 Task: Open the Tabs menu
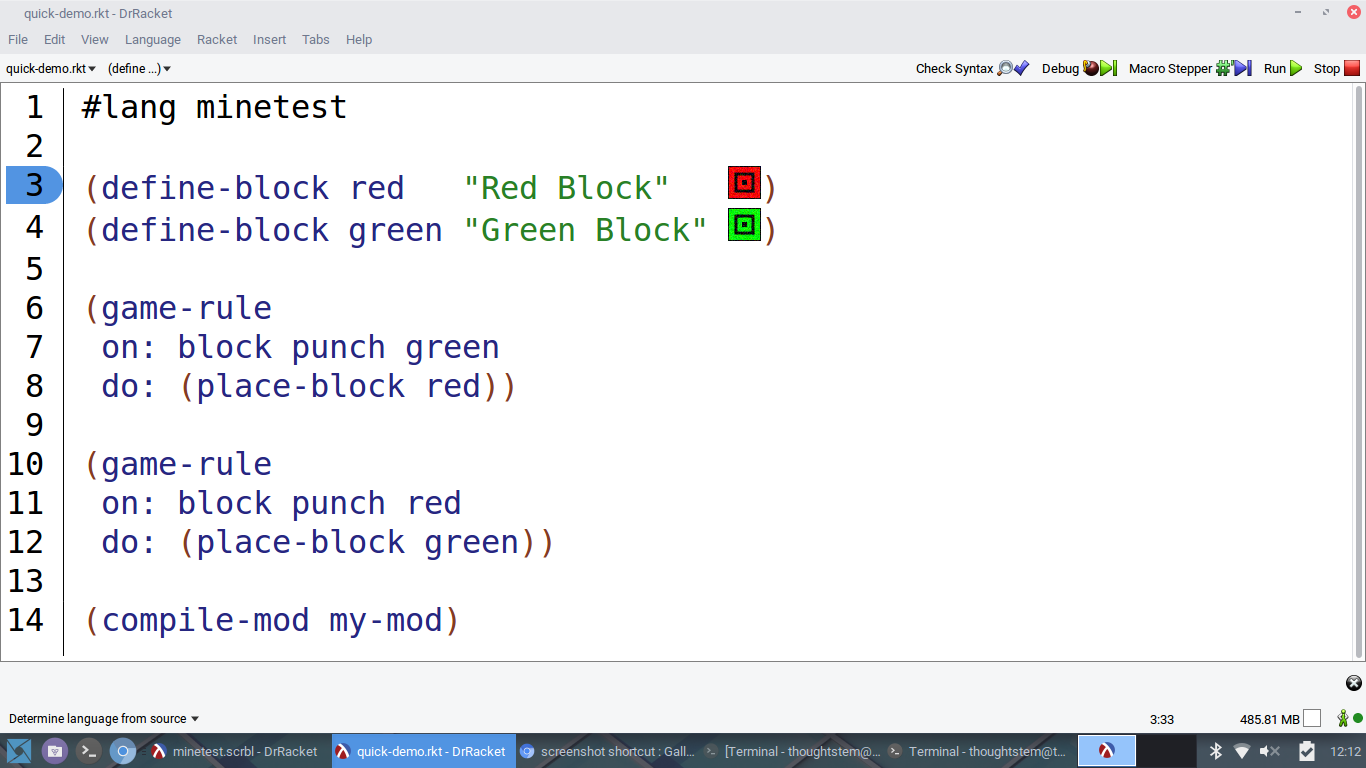(316, 39)
